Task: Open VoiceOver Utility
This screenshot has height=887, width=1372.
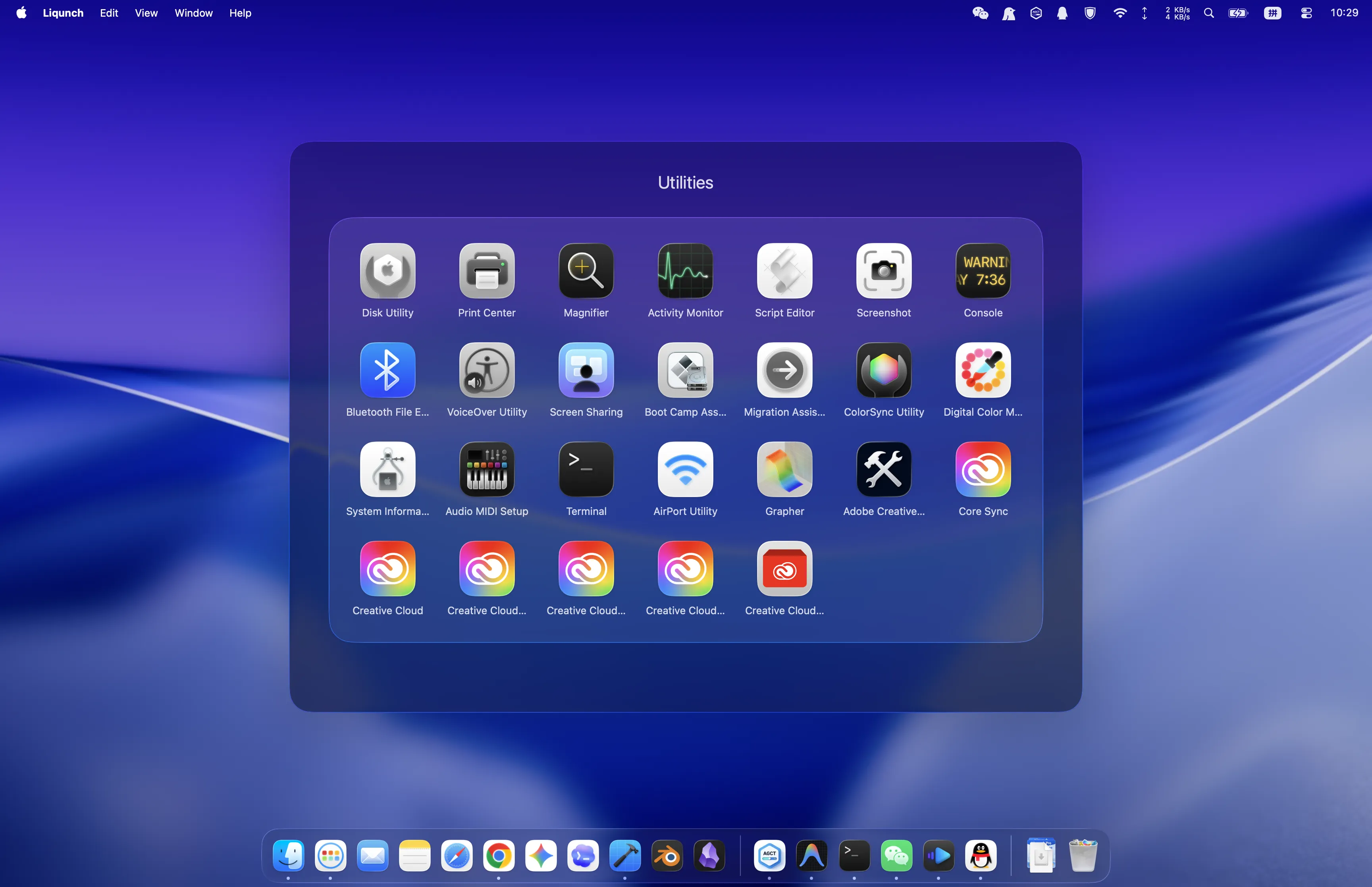Action: pos(486,370)
